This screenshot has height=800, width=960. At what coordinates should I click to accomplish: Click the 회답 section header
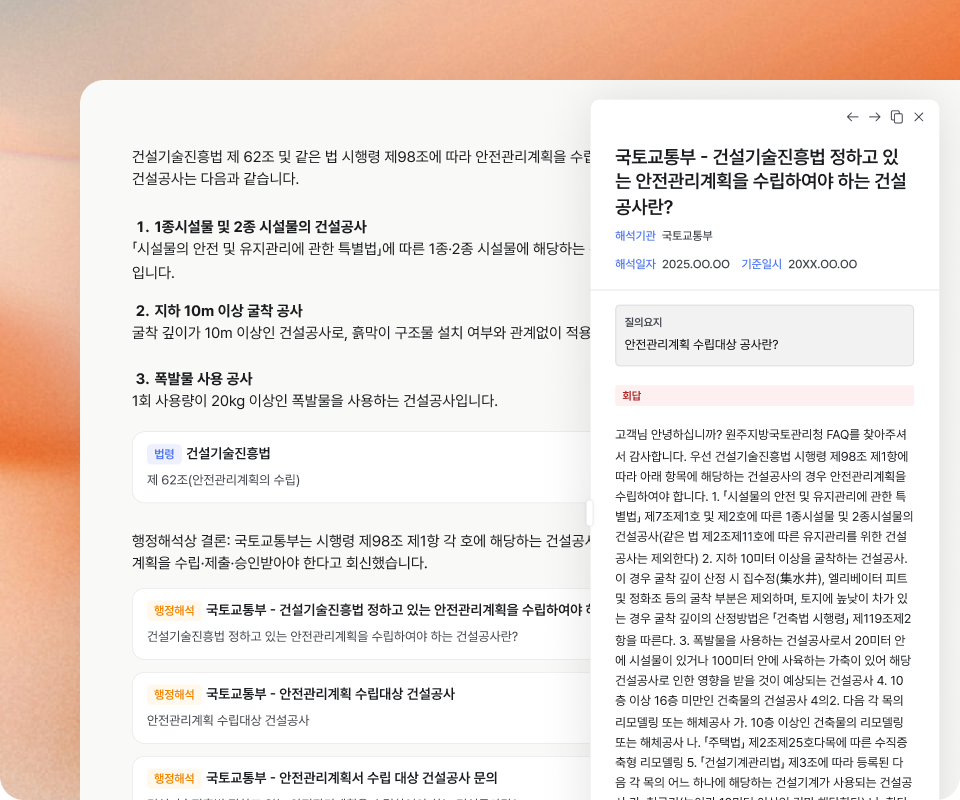click(x=764, y=395)
